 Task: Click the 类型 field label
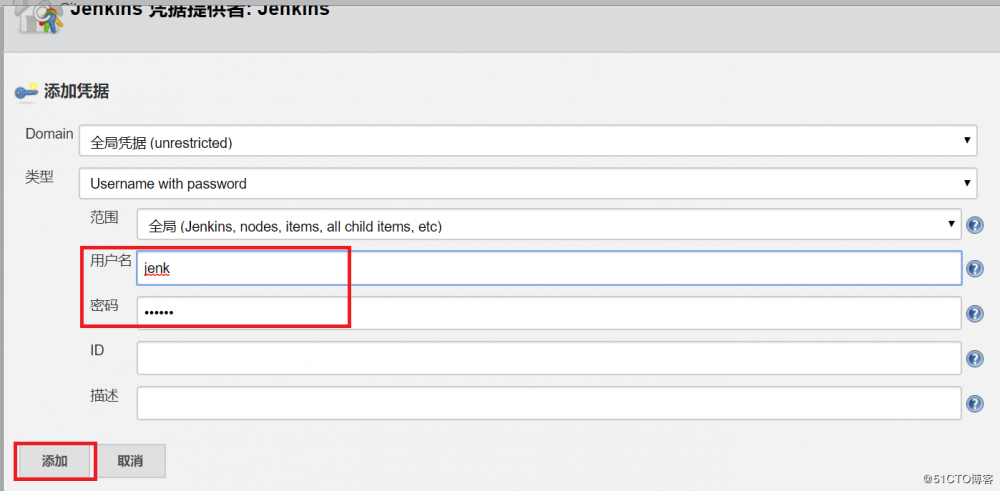tap(39, 176)
